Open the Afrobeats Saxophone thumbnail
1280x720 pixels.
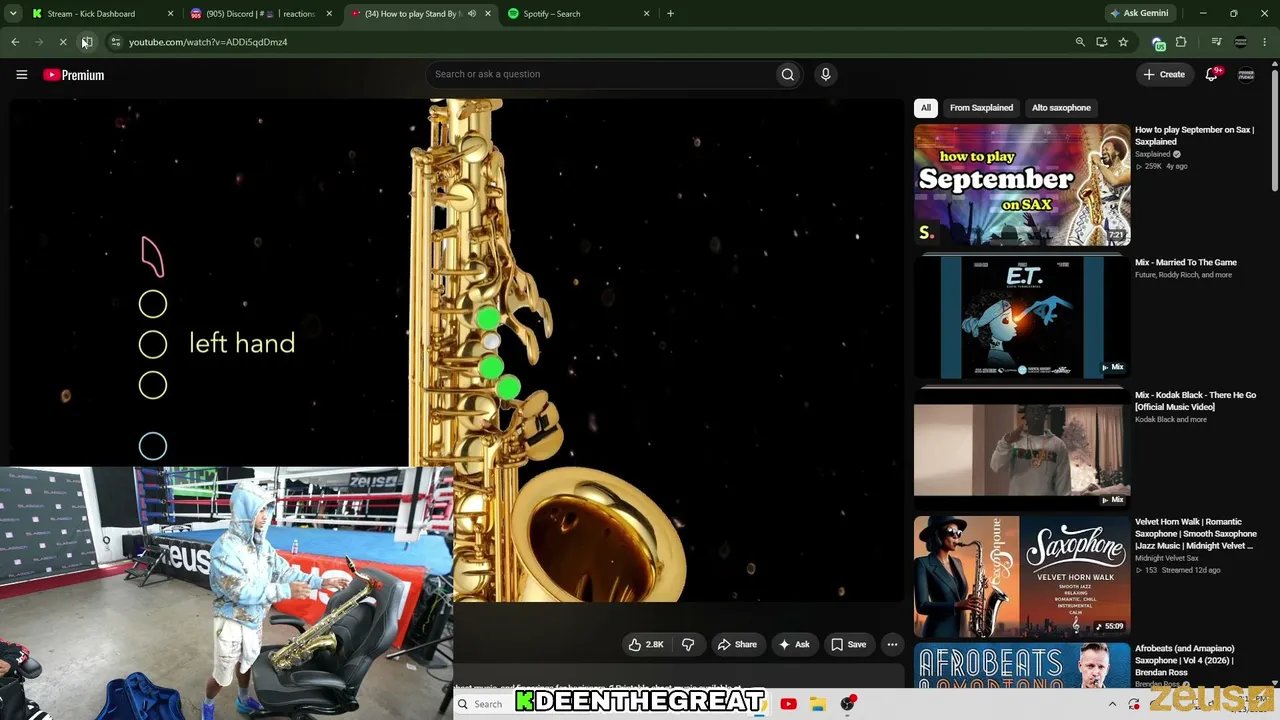pyautogui.click(x=1022, y=666)
